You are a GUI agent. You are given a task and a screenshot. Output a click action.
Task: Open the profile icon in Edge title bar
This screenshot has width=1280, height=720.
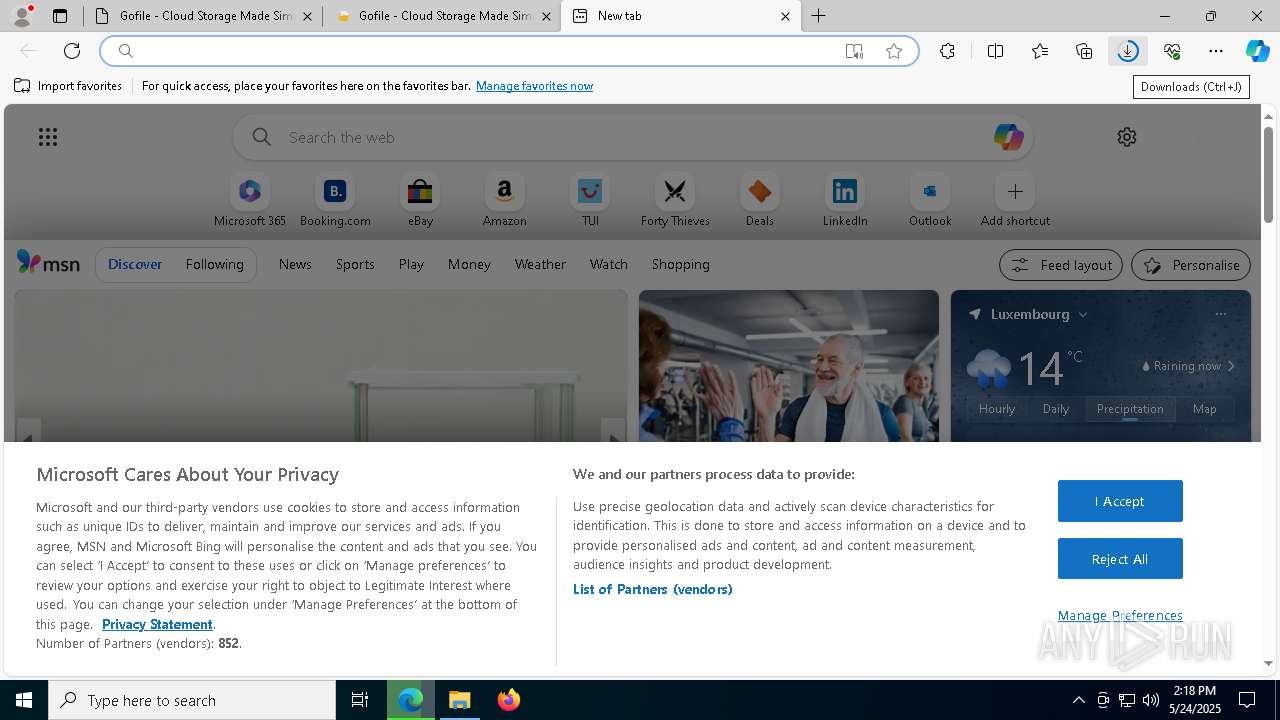tap(21, 16)
